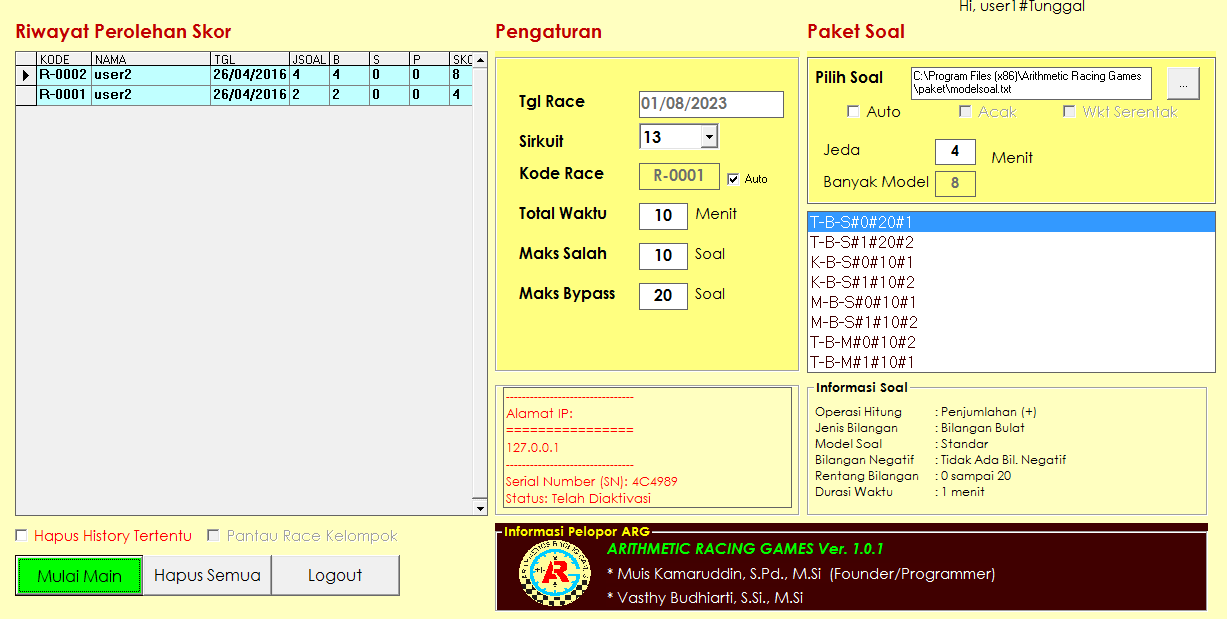Open the Sirkuit dropdown list
Screen dimensions: 1227x619
(x=709, y=137)
